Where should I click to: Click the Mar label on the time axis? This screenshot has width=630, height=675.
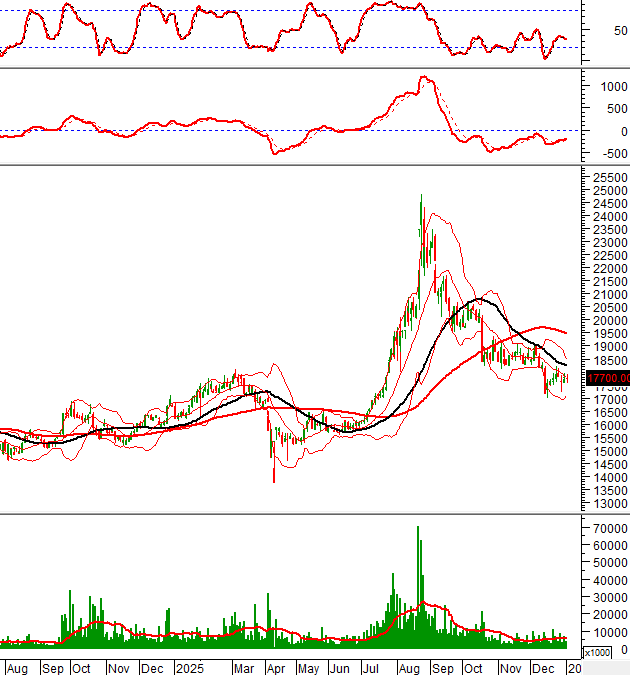tap(243, 667)
